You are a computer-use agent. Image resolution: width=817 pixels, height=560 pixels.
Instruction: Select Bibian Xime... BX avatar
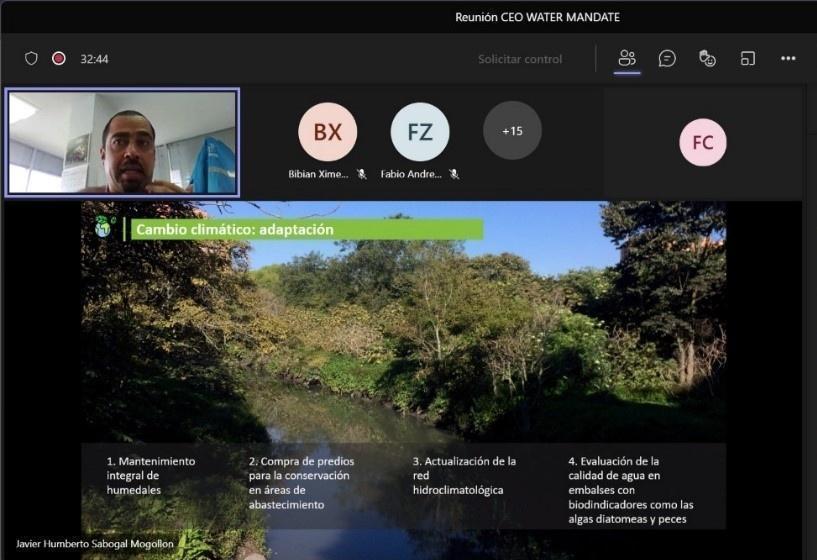tap(327, 132)
